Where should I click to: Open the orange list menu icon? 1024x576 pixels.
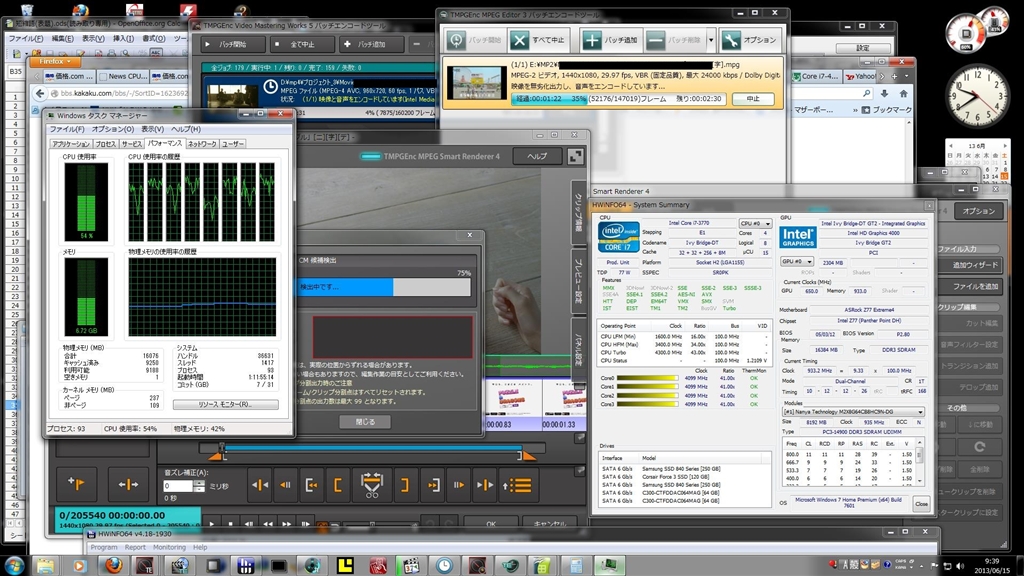516,485
